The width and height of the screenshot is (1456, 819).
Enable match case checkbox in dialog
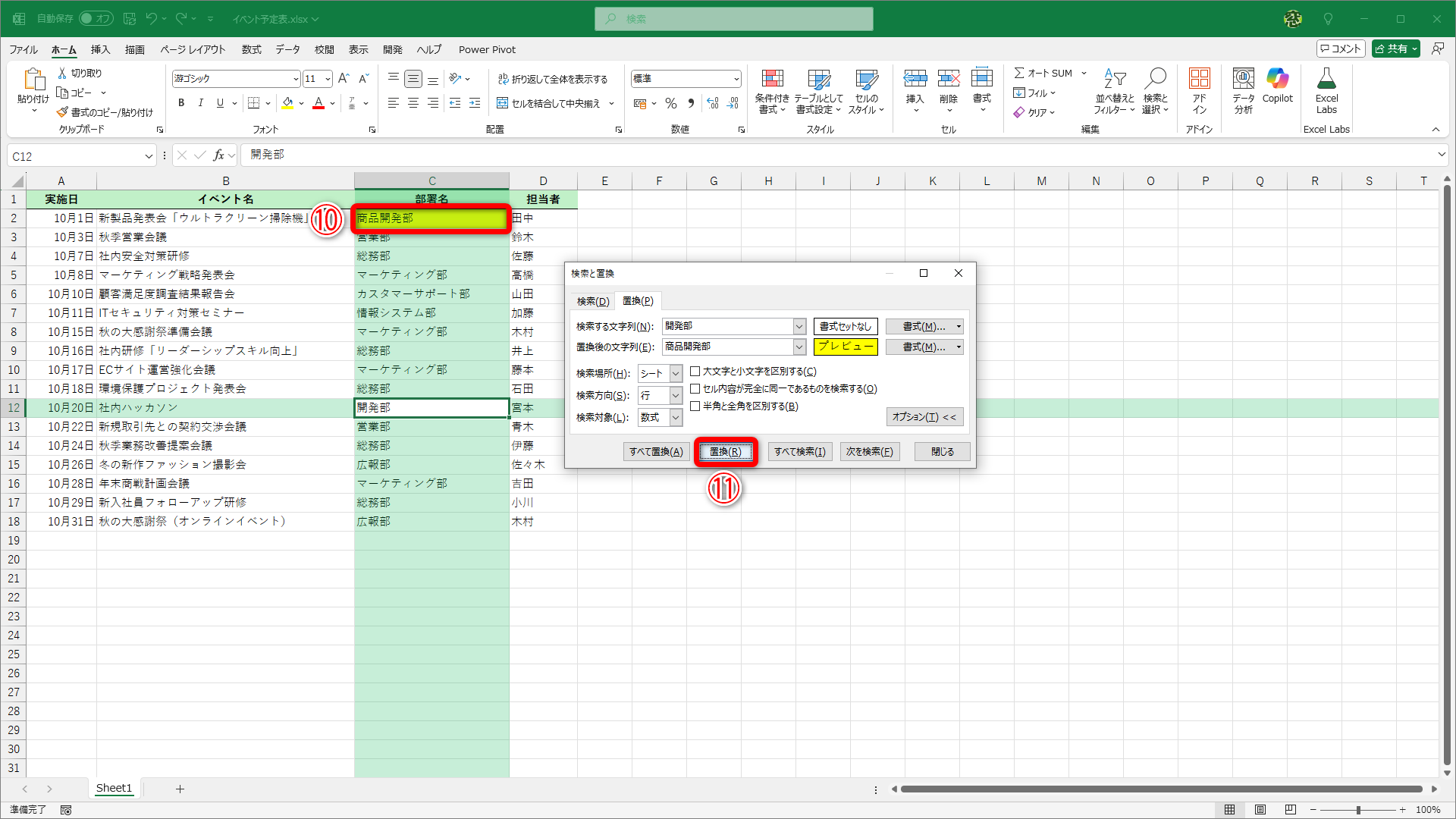tap(695, 372)
